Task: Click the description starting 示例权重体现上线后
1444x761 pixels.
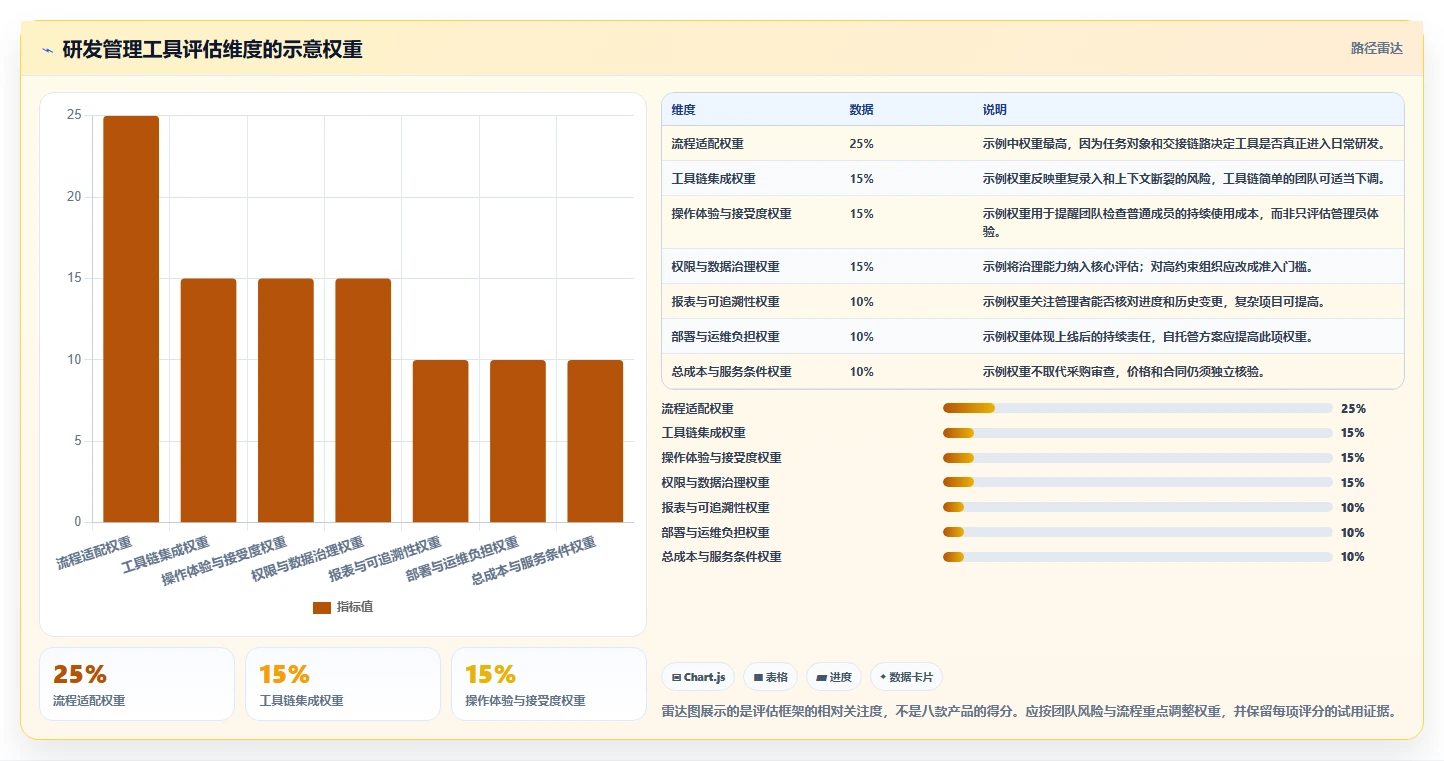Action: pos(1148,337)
